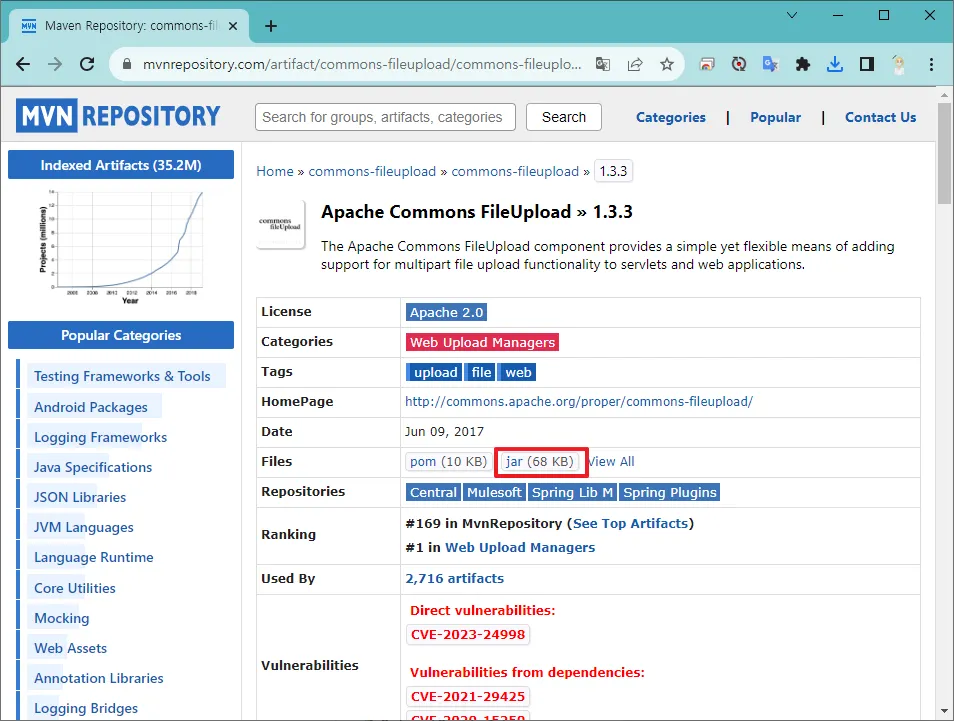Open the Spring Plugins repository tag
The height and width of the screenshot is (721, 954).
coord(669,492)
